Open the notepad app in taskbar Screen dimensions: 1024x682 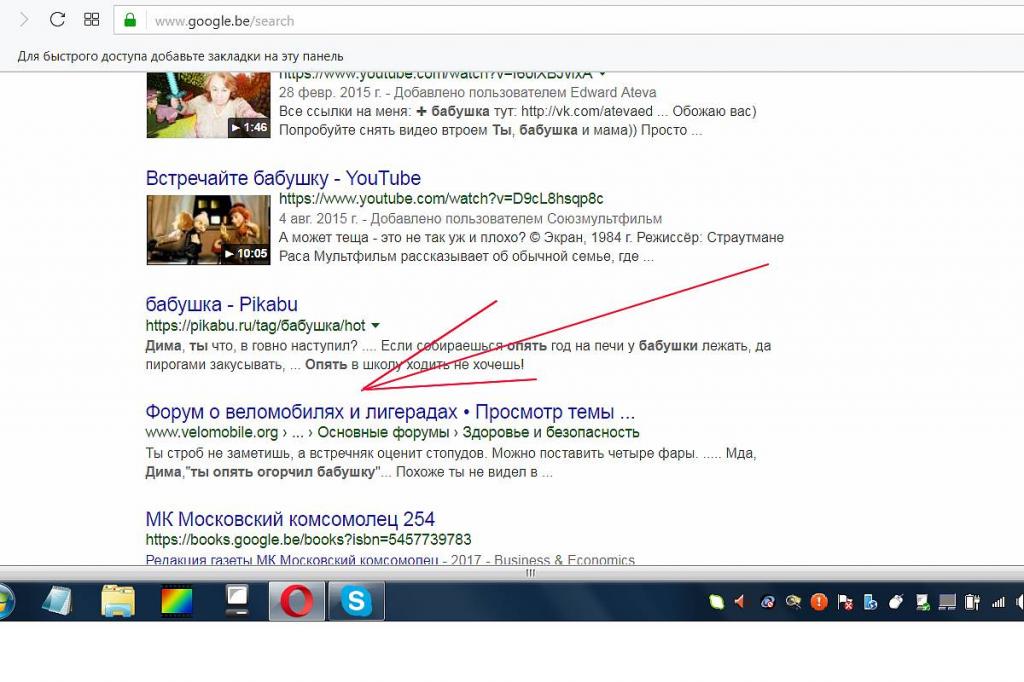point(57,601)
